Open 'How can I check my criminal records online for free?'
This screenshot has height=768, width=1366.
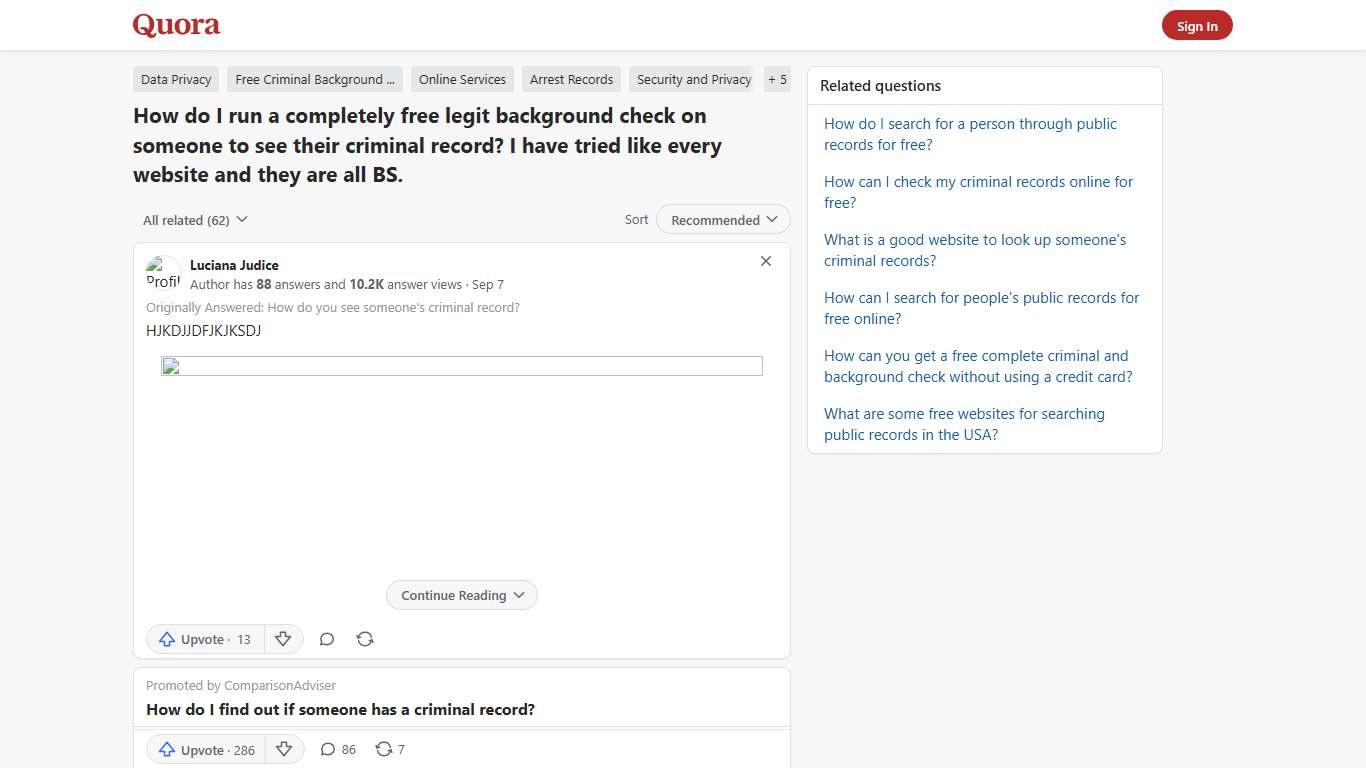978,192
